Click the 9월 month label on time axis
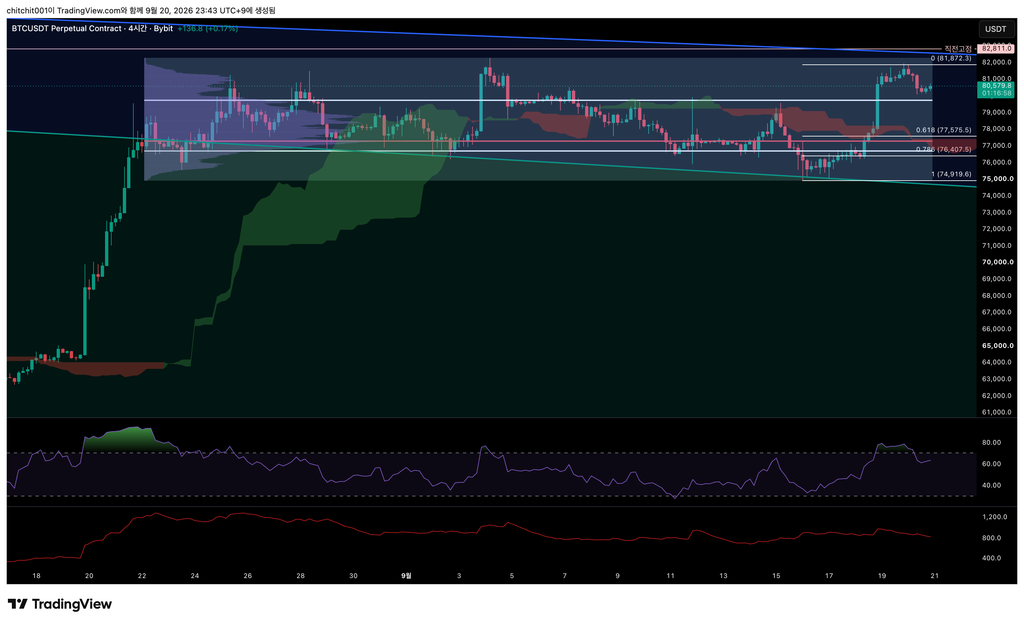Viewport: 1024px width, 624px height. pos(406,576)
